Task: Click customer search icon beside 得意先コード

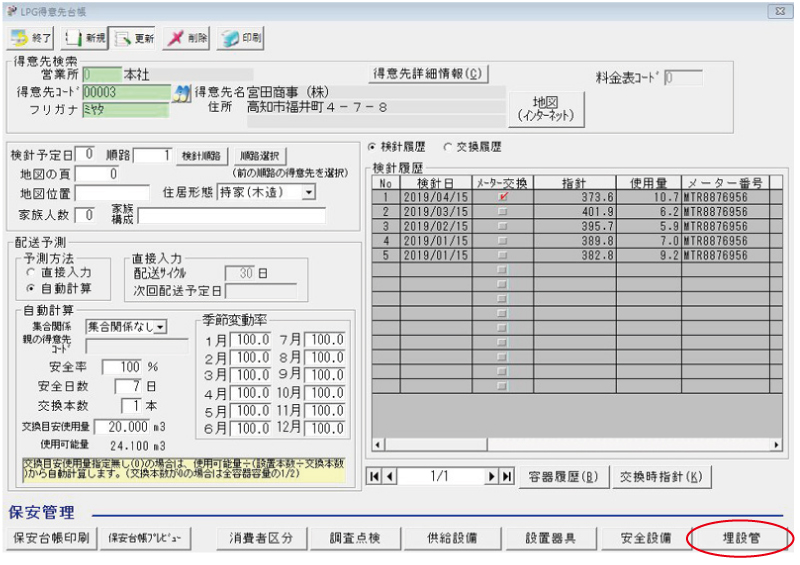Action: tap(182, 92)
